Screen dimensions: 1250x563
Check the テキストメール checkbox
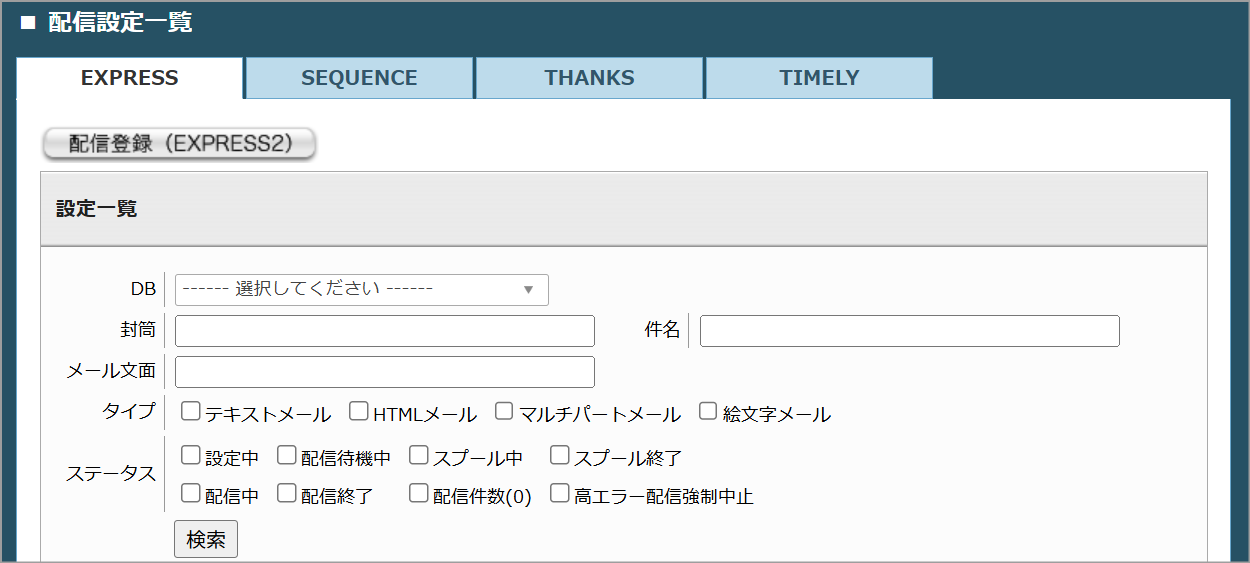191,411
